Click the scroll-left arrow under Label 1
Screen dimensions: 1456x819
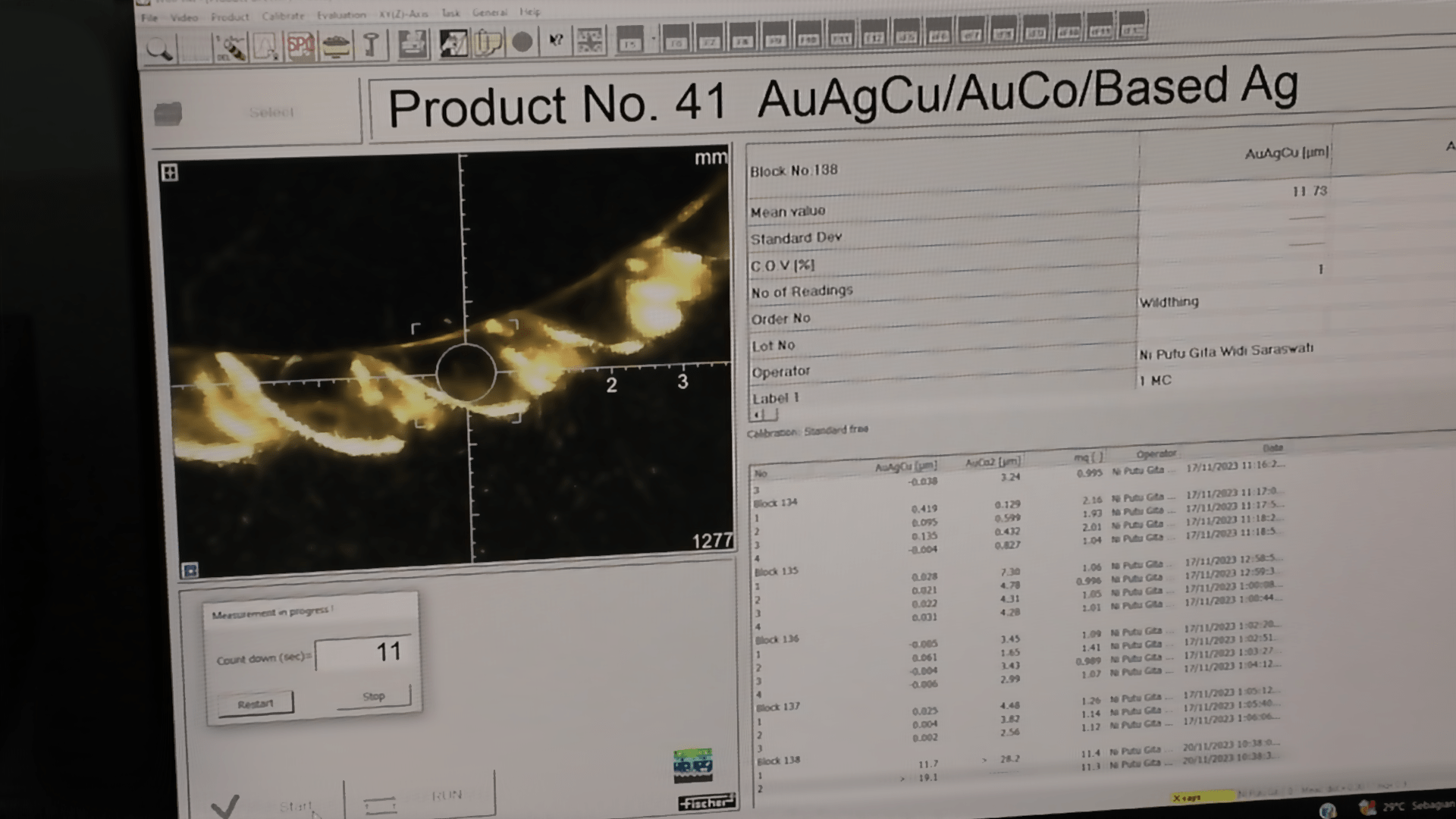(756, 415)
